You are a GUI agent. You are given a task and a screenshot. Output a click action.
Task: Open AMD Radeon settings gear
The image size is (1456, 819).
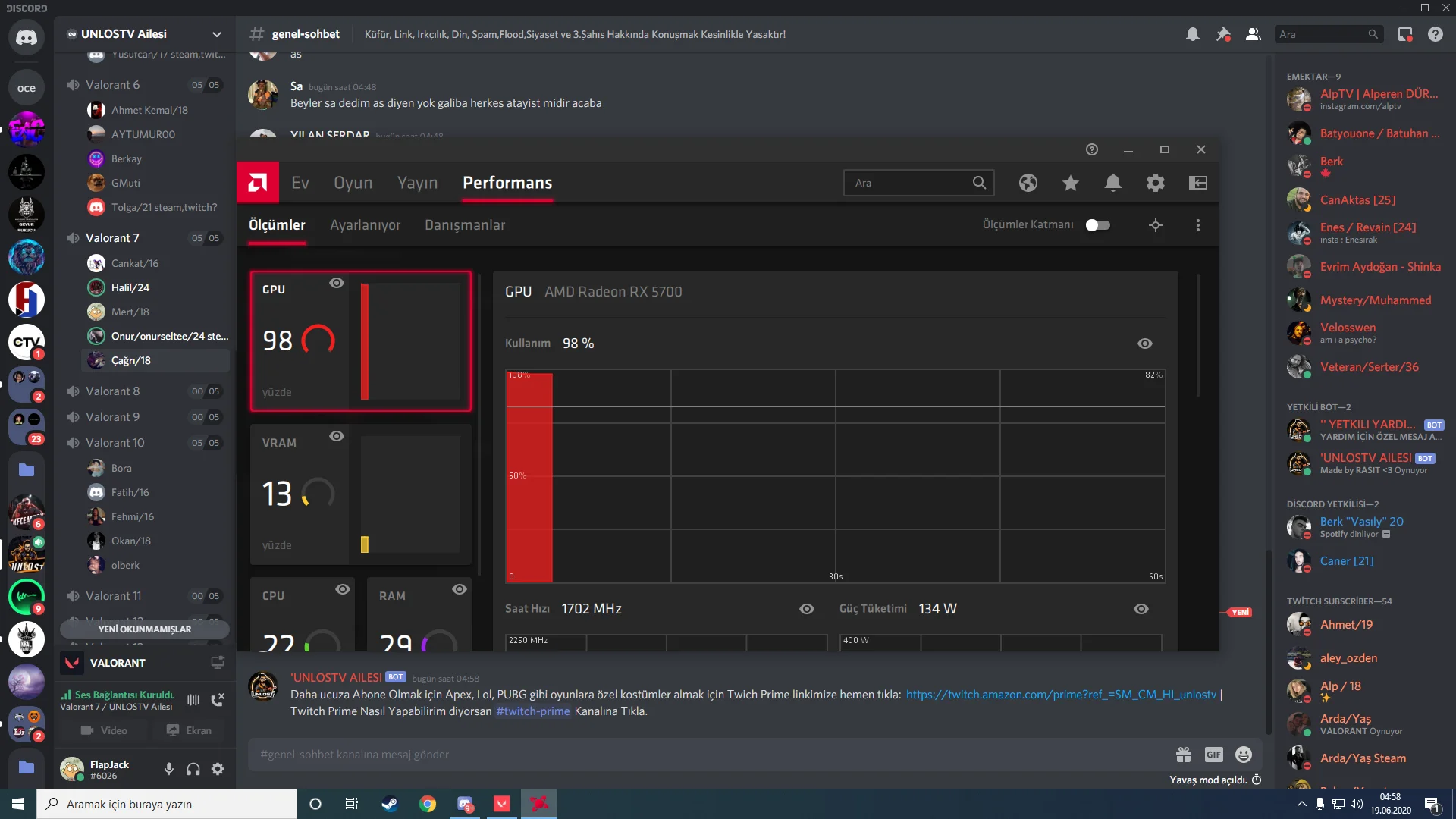tap(1156, 183)
